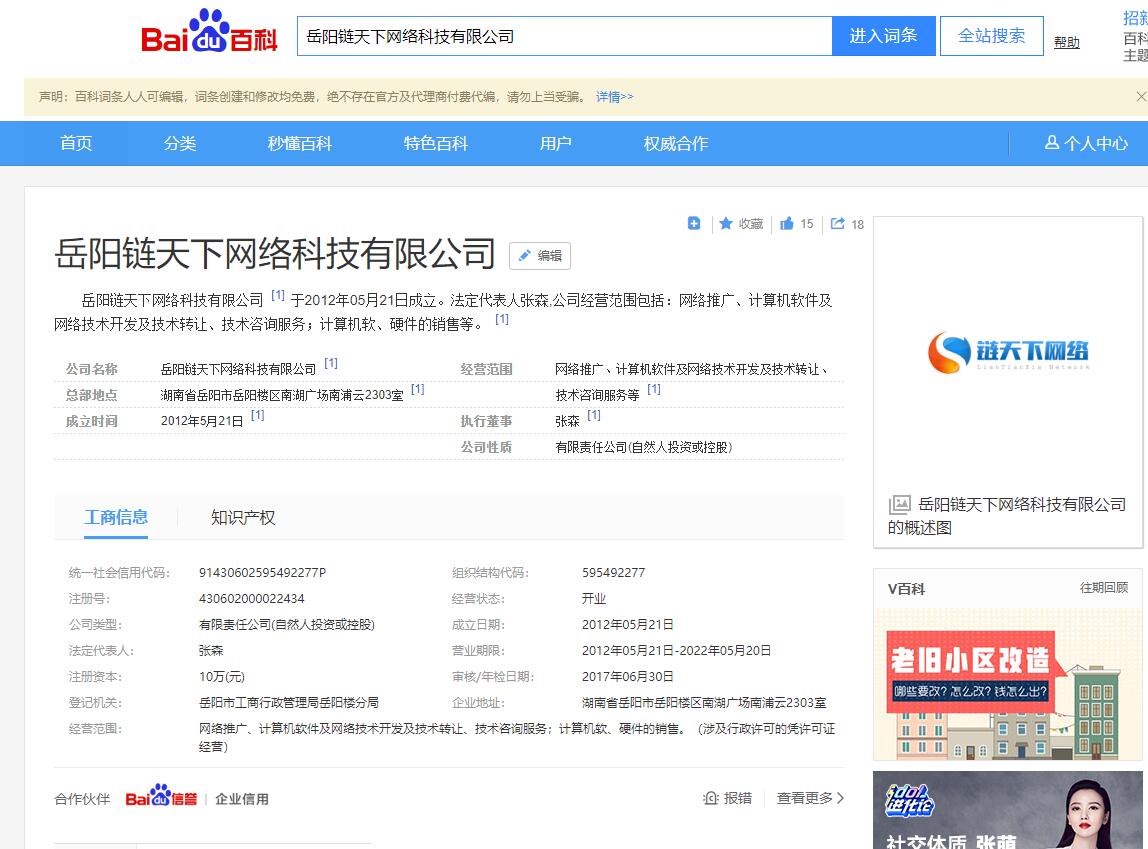
Task: Select the 工商信息 tab
Action: [x=116, y=517]
